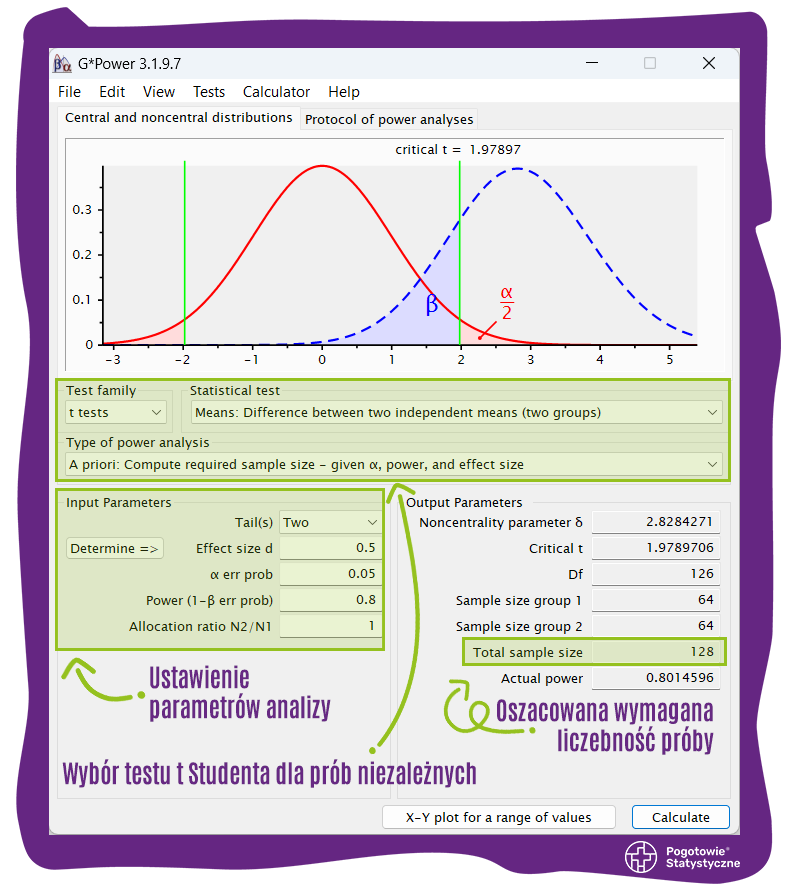Open X-Y plot for a range of values
The height and width of the screenshot is (888, 788).
pyautogui.click(x=498, y=817)
